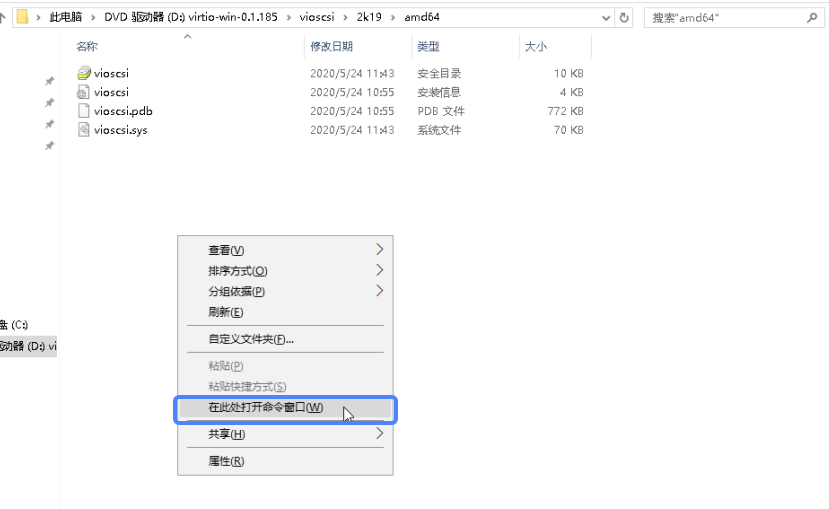Viewport: 829px width, 509px height.
Task: Choose 刷新(E) from the context menu
Action: (285, 312)
